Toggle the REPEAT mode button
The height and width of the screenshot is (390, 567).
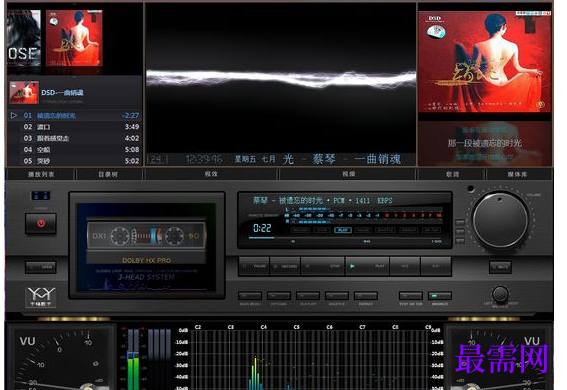coord(366,296)
